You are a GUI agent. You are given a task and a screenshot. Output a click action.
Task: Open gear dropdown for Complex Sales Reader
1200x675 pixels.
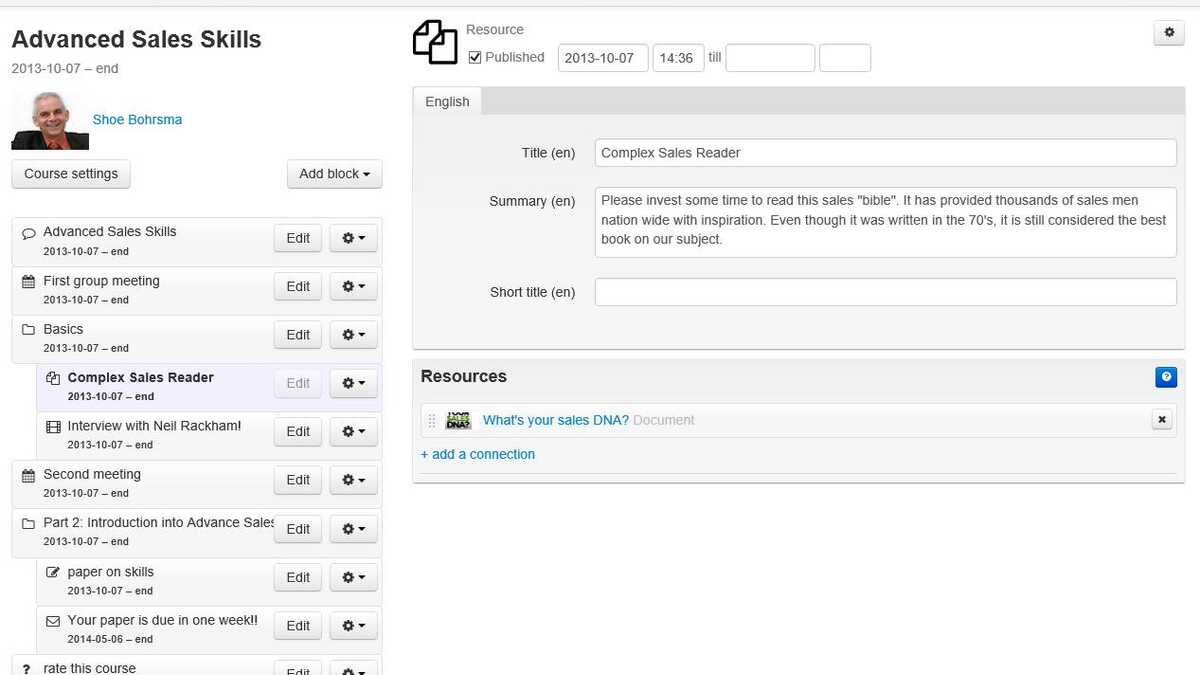click(x=354, y=383)
